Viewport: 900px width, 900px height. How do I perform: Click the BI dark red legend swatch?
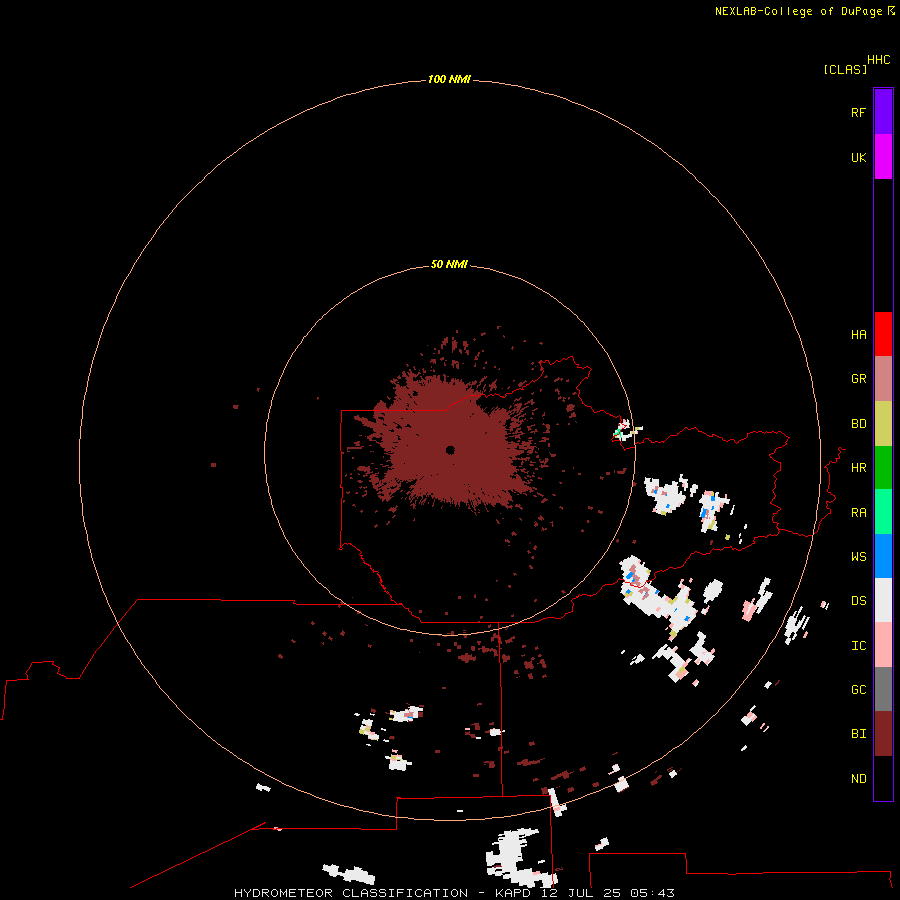(x=883, y=734)
